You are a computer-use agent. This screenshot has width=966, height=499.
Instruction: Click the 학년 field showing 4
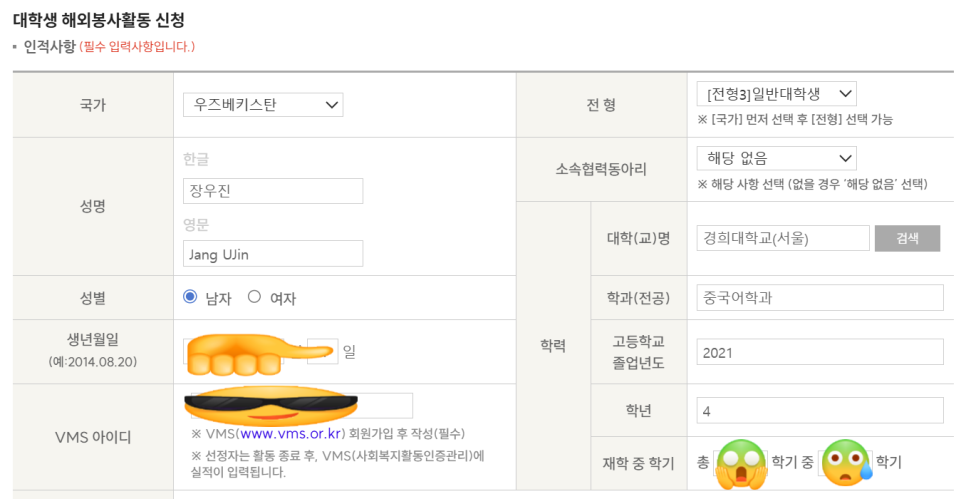[x=820, y=410]
